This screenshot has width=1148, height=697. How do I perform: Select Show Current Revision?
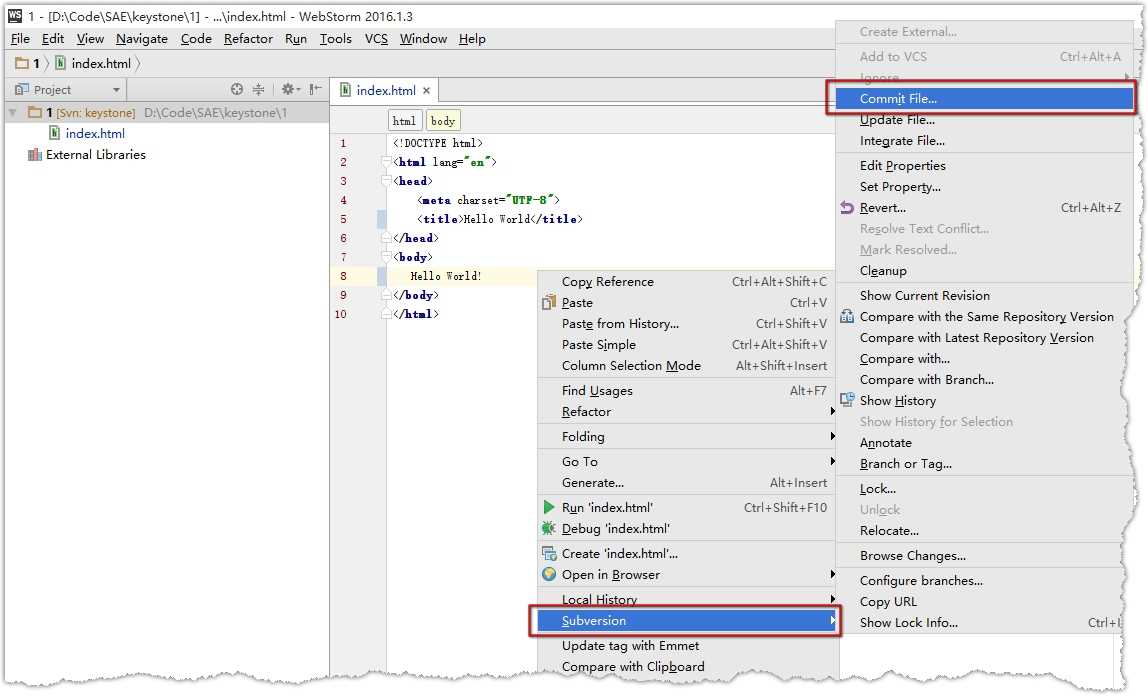click(984, 296)
